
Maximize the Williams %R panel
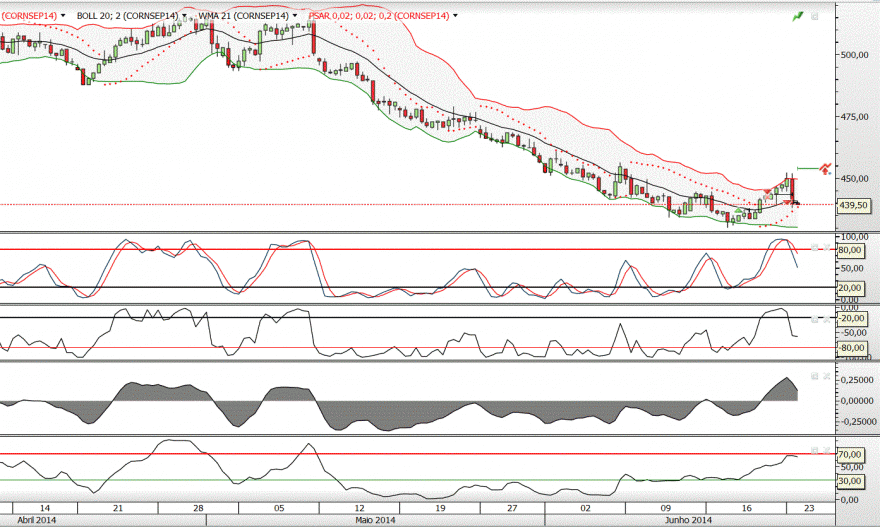point(815,319)
